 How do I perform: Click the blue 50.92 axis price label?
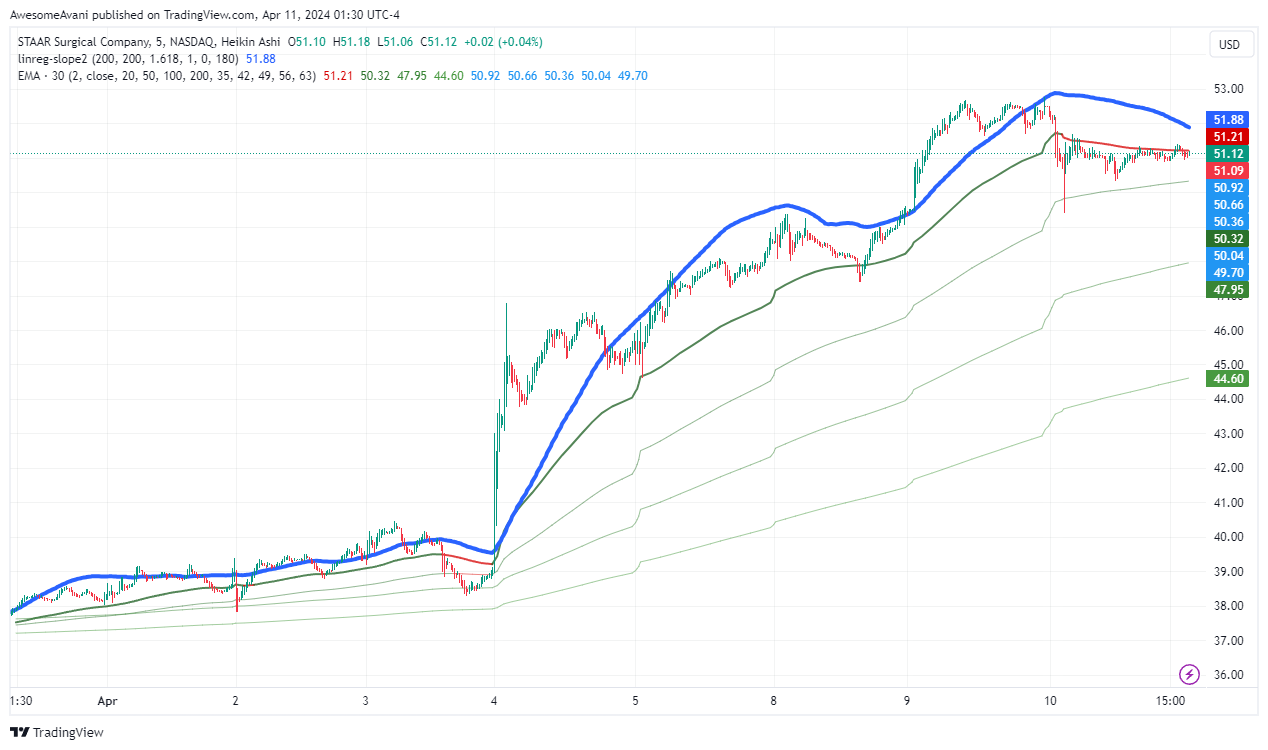1228,188
